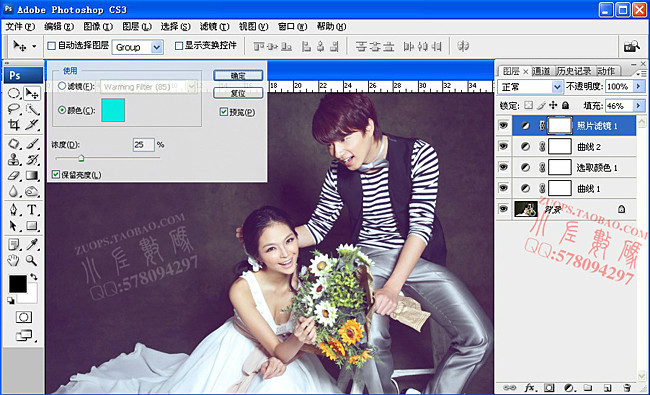The image size is (650, 395).
Task: Swap foreground and background colors
Action: click(x=34, y=276)
